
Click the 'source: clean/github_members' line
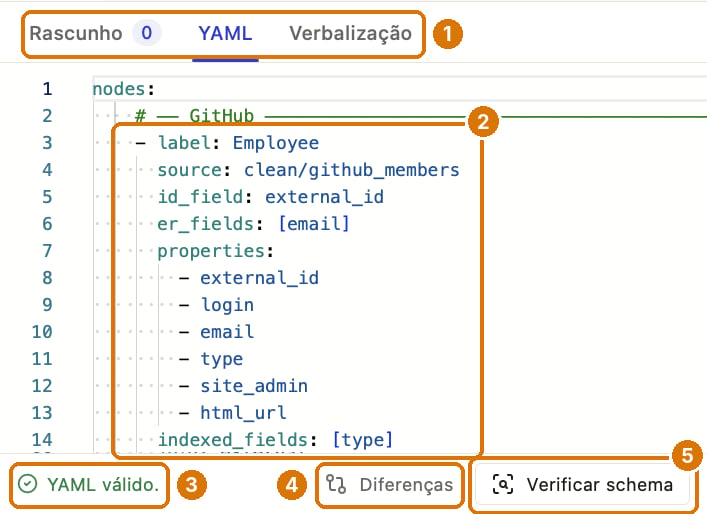click(x=308, y=170)
